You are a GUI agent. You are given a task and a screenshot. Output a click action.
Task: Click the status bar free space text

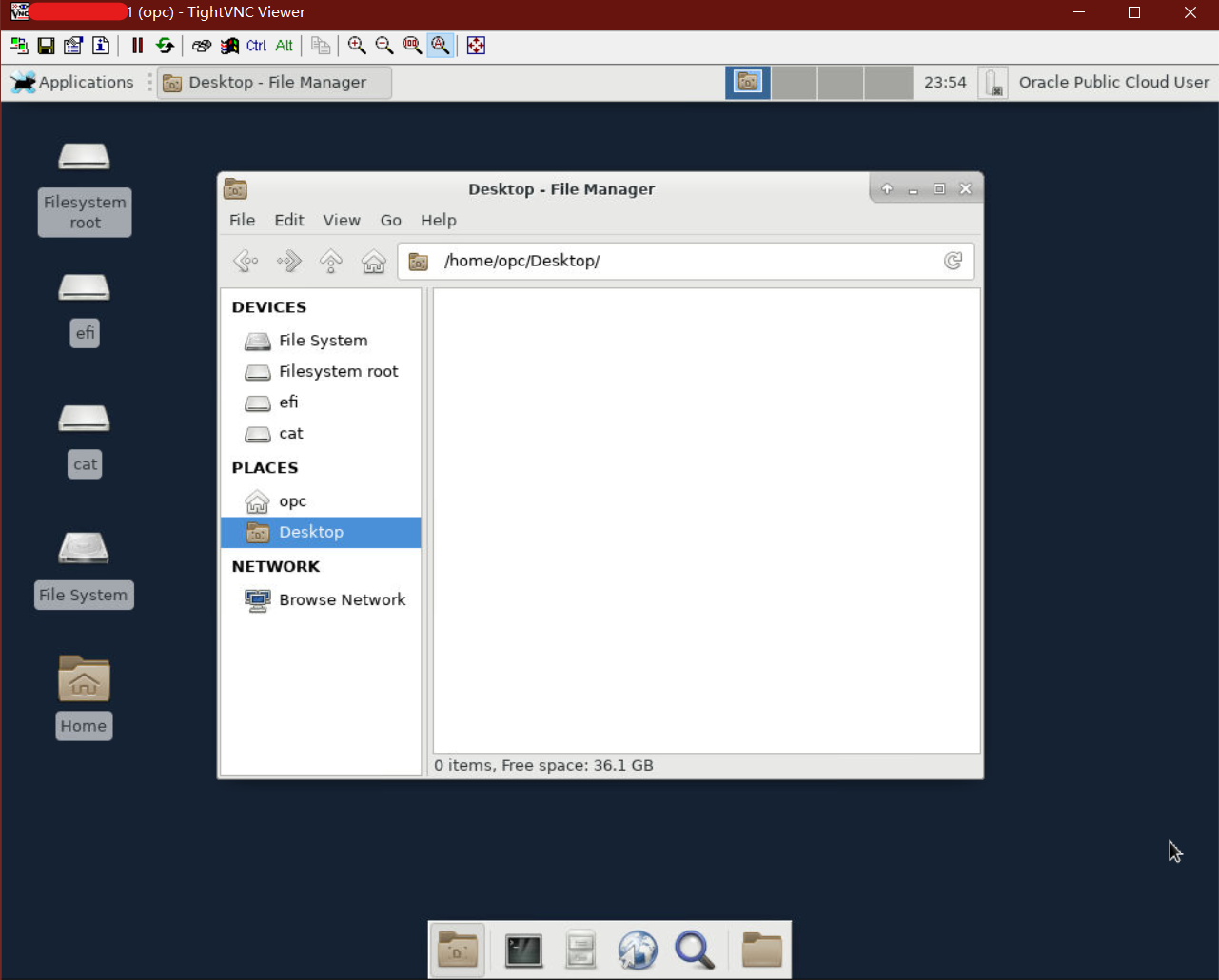[543, 765]
